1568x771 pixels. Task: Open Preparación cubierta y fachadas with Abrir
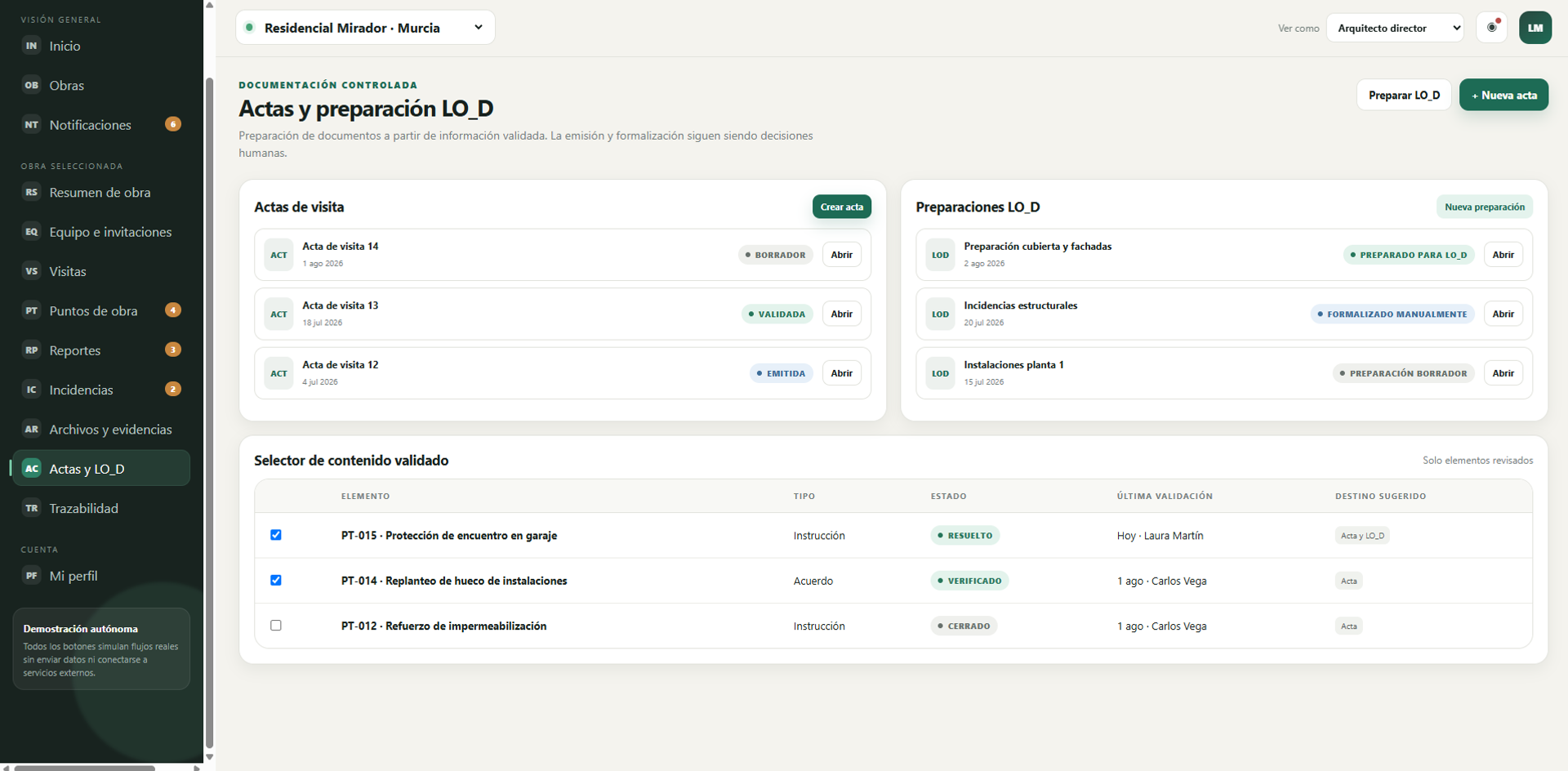click(1503, 255)
